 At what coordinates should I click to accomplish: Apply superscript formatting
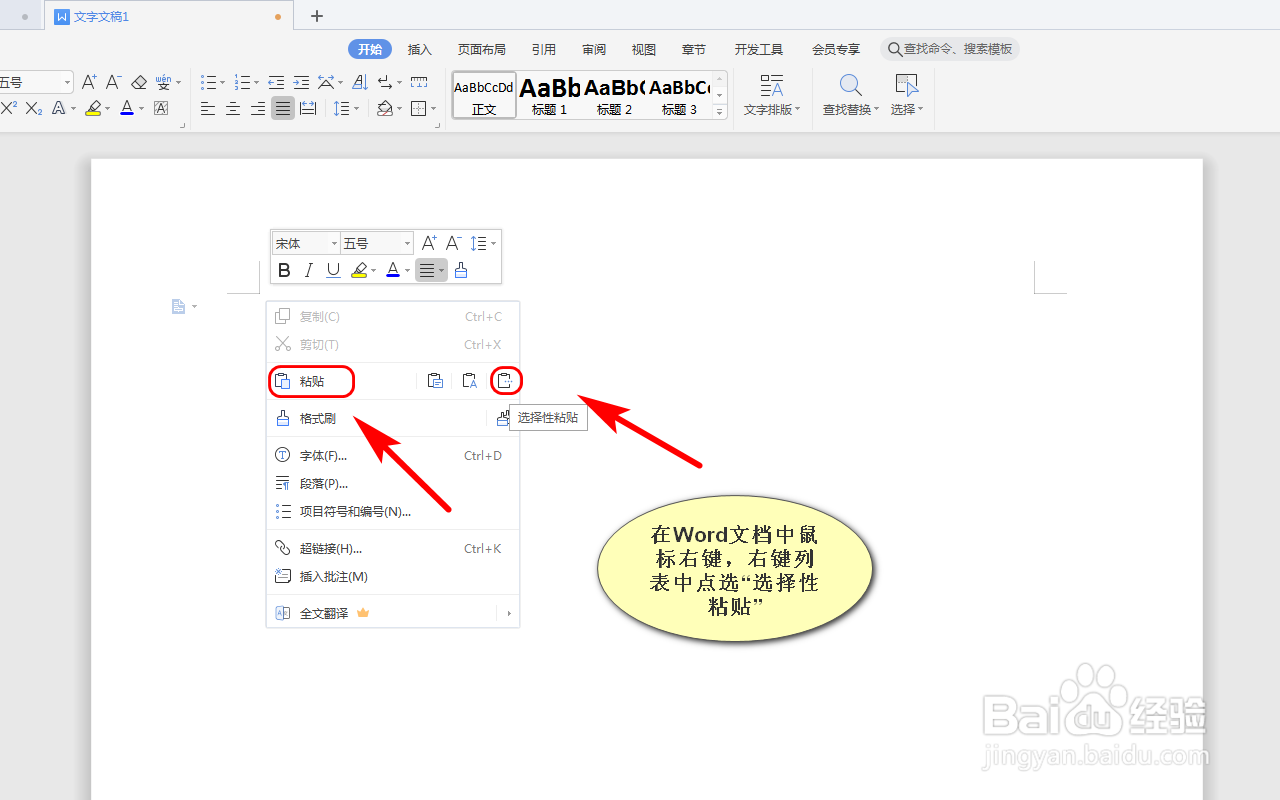pyautogui.click(x=9, y=108)
